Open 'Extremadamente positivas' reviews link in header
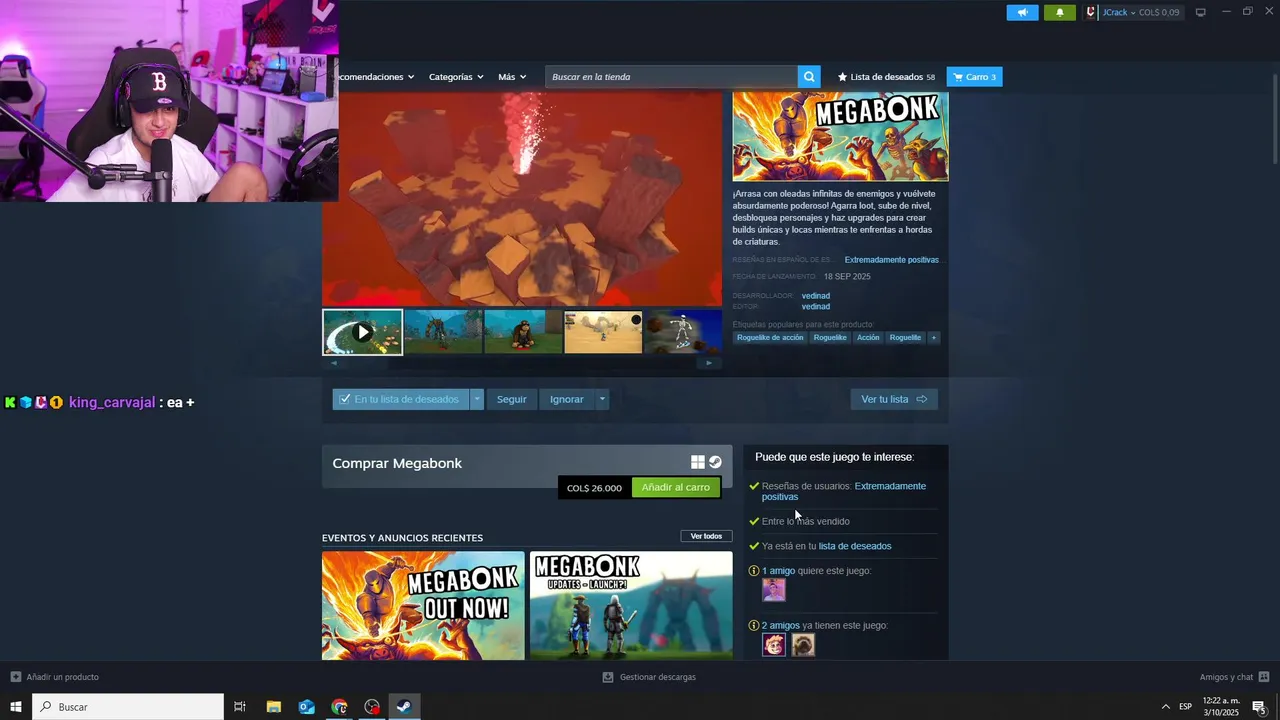The height and width of the screenshot is (720, 1280). (891, 260)
